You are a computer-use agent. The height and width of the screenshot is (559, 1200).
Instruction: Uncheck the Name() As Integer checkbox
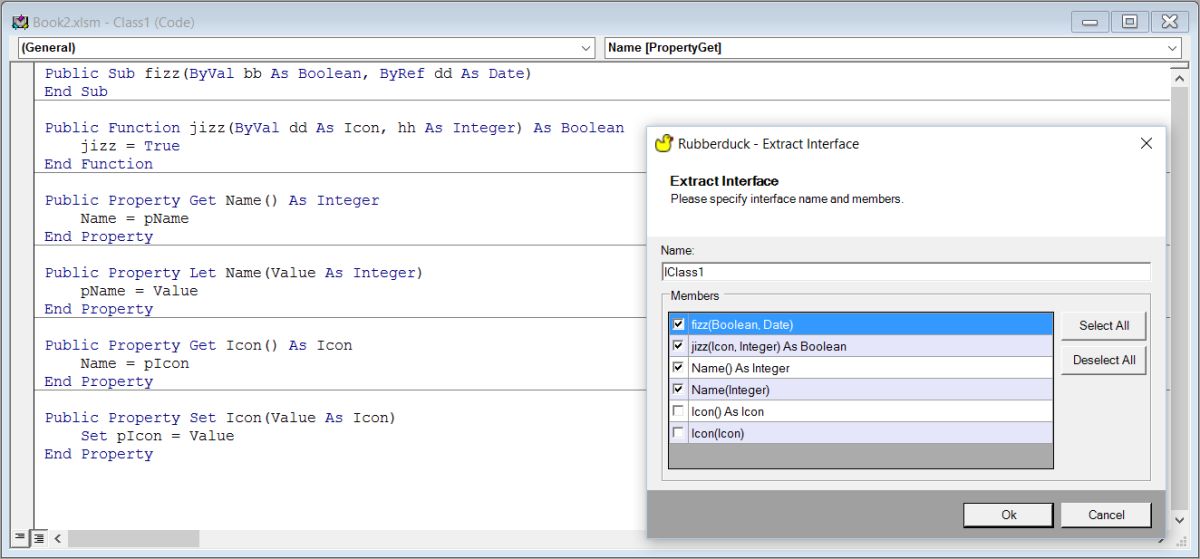tap(679, 368)
